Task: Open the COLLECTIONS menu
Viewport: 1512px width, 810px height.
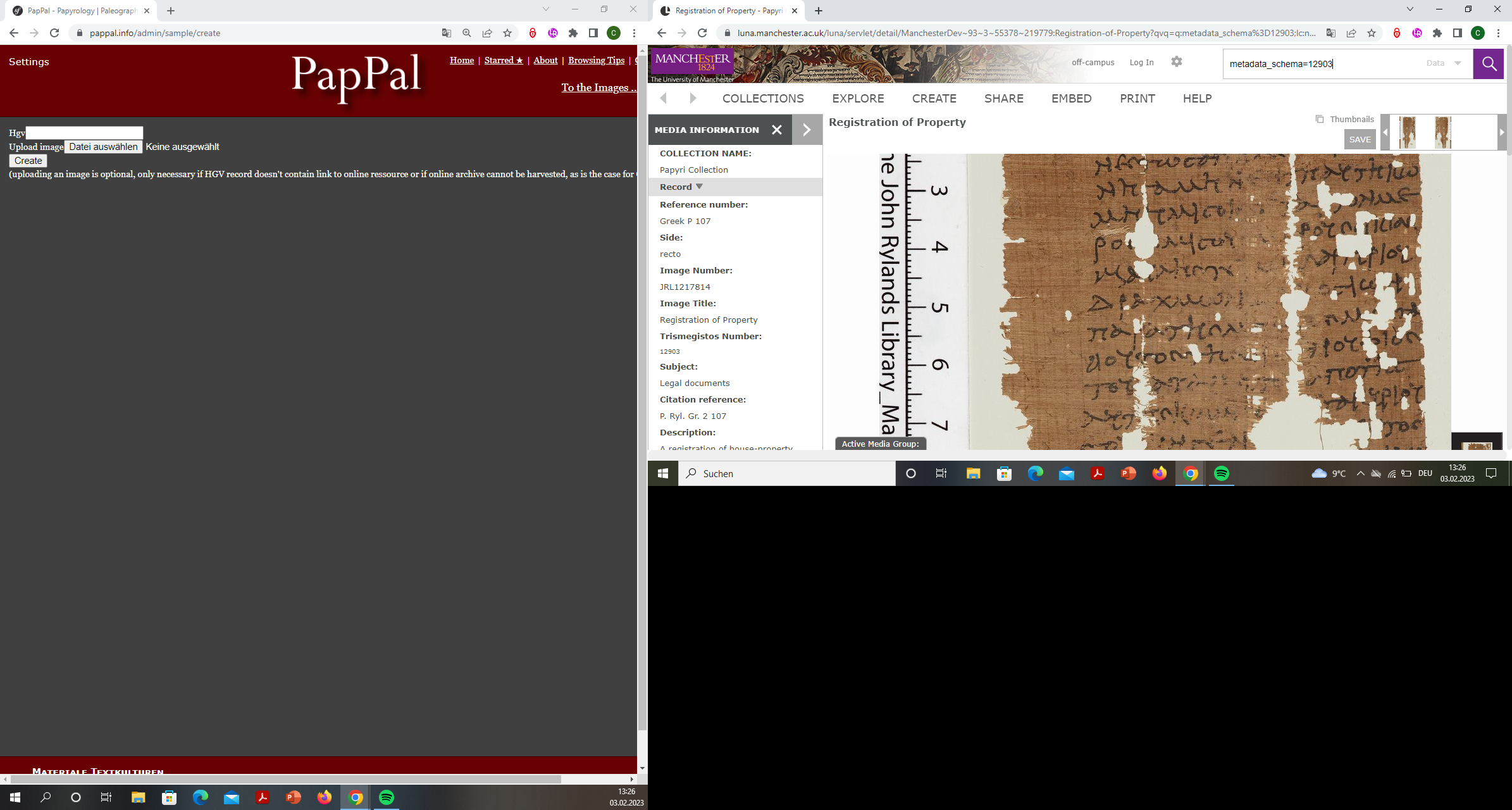Action: tap(763, 98)
